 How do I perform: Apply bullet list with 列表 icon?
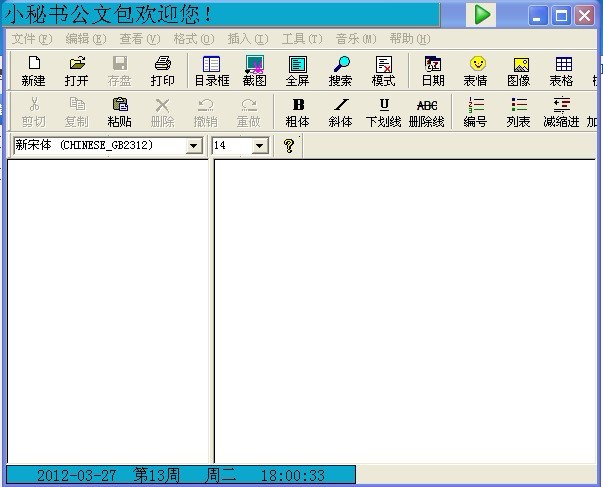click(519, 112)
